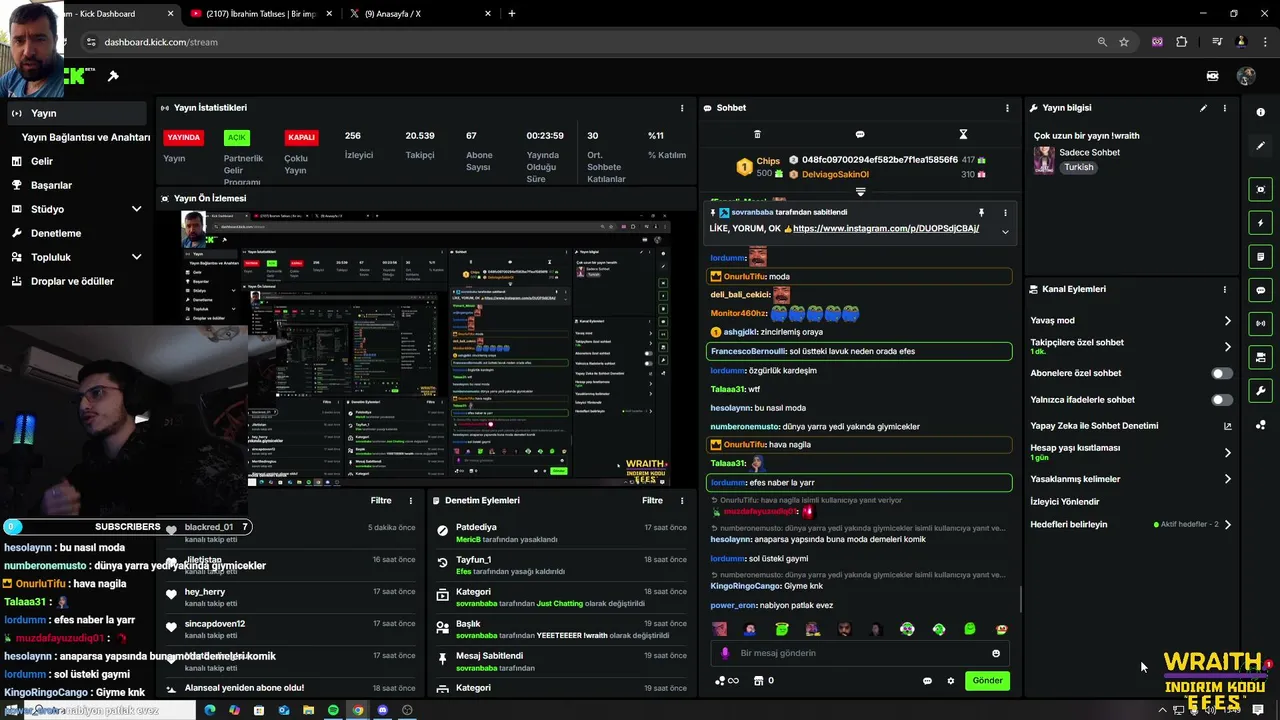Open the pinned Instagram link
The image size is (1280, 720).
coord(885,229)
